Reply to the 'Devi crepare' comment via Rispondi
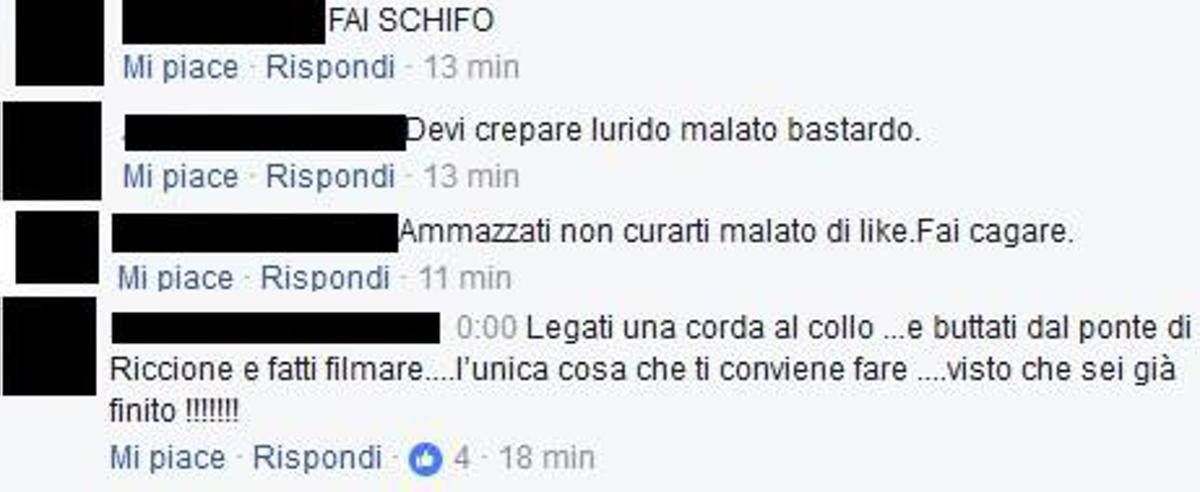 click(x=330, y=177)
